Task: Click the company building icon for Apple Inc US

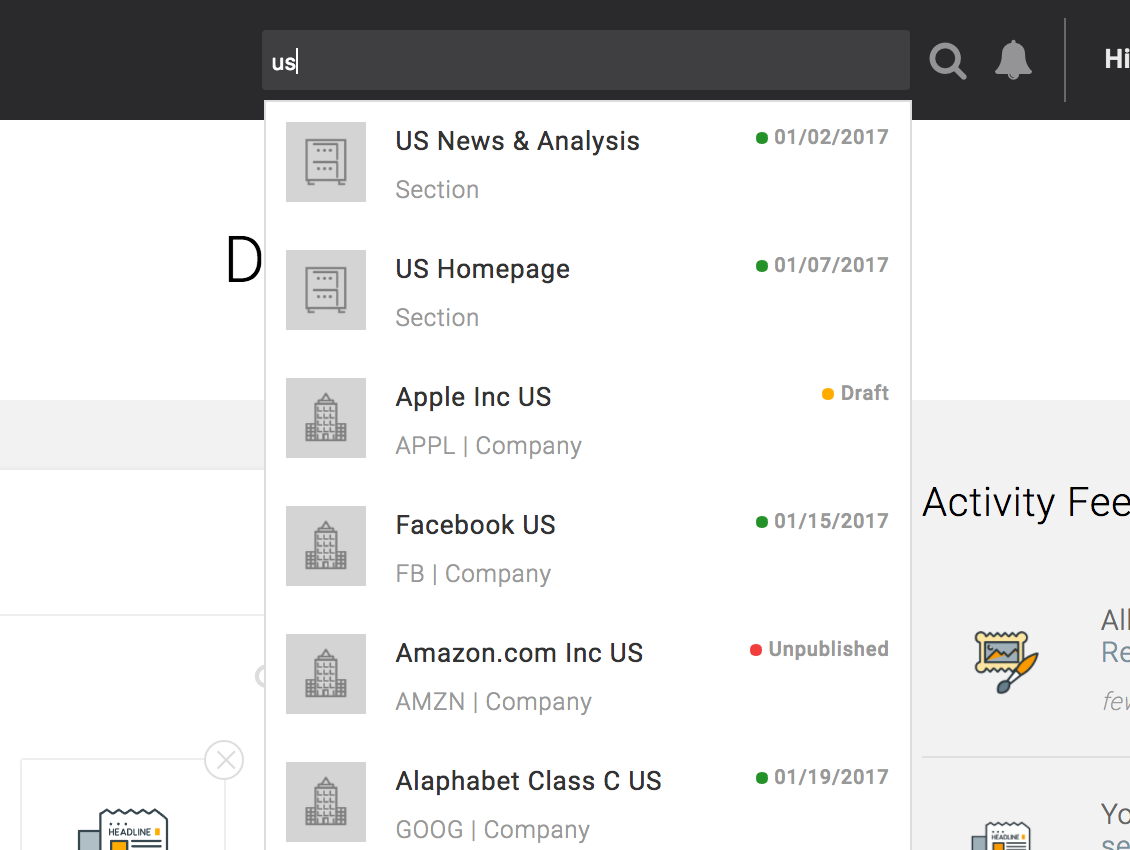Action: [326, 418]
